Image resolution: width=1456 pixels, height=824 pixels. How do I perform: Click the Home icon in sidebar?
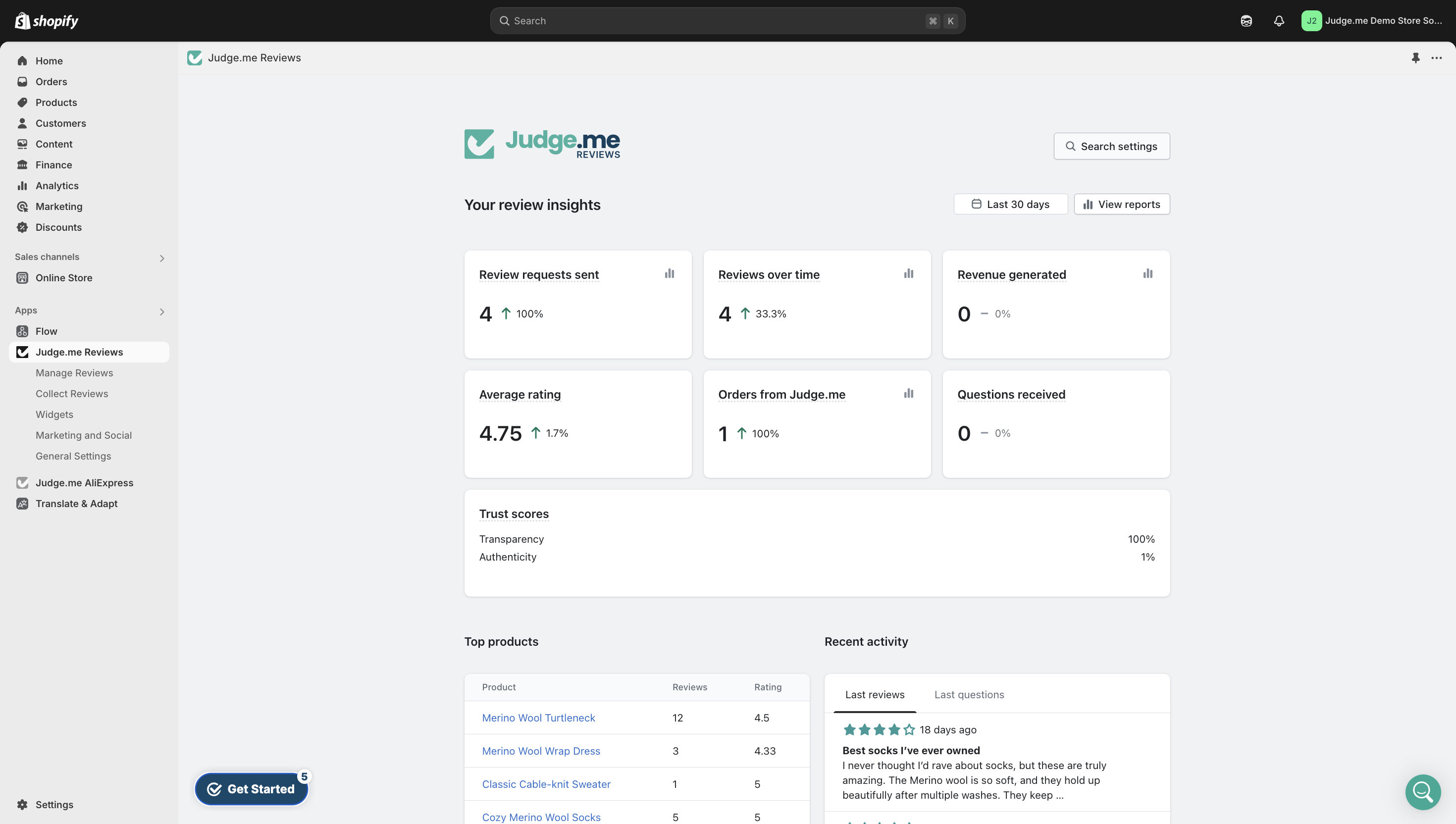pos(22,60)
